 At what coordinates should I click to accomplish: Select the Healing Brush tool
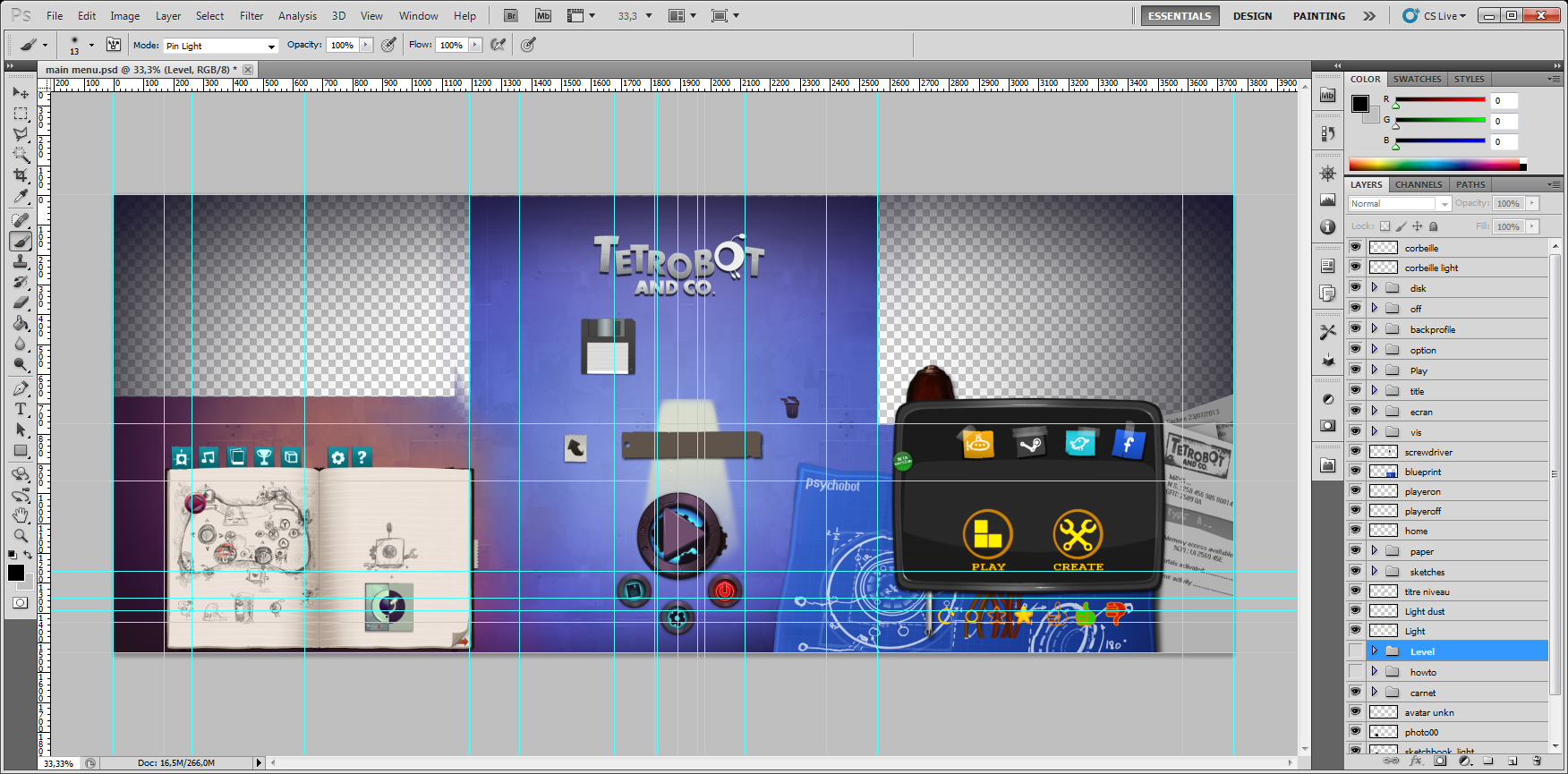[21, 220]
